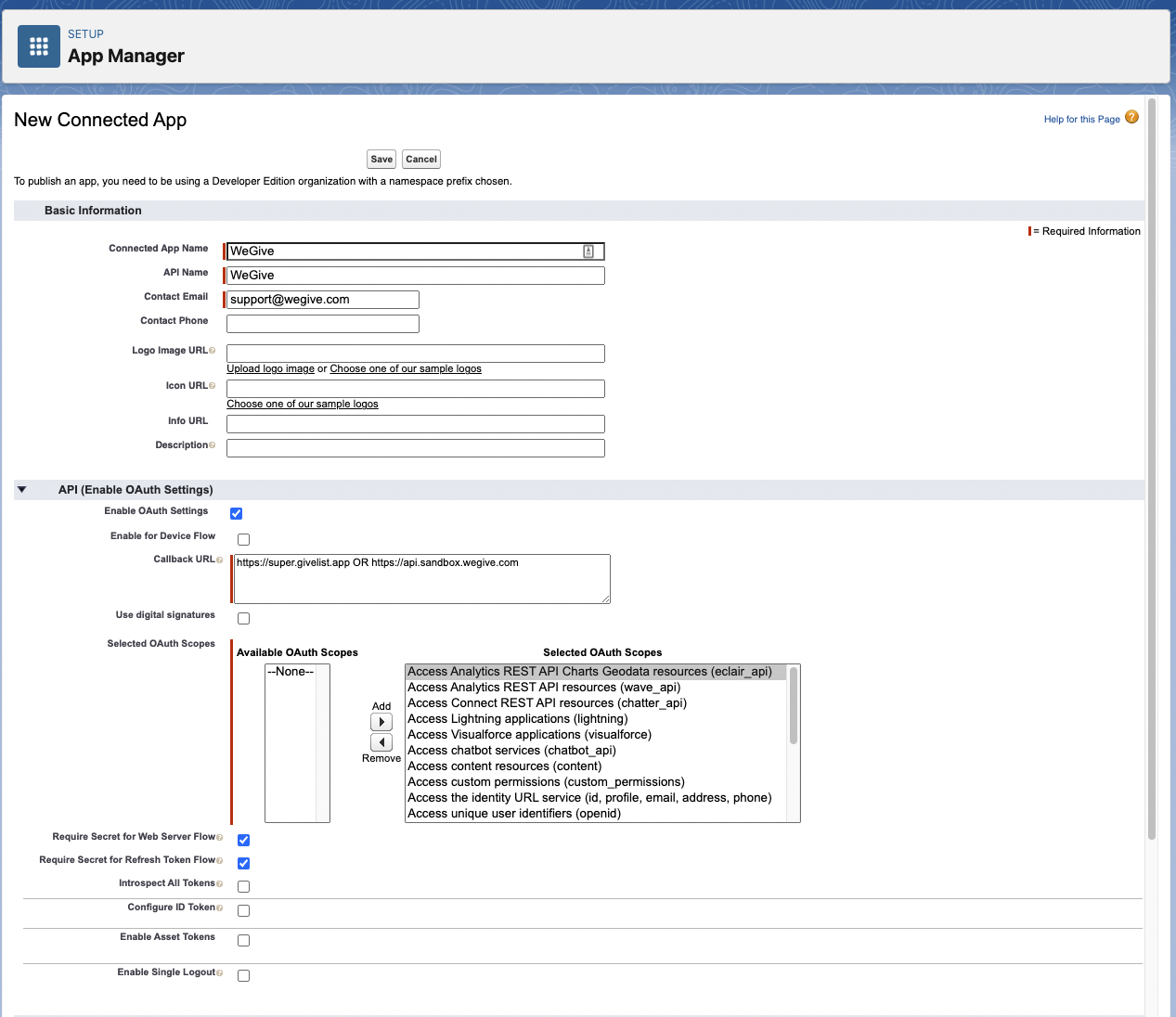Click help icon beside Callback URL label
This screenshot has width=1176, height=1017.
[220, 560]
